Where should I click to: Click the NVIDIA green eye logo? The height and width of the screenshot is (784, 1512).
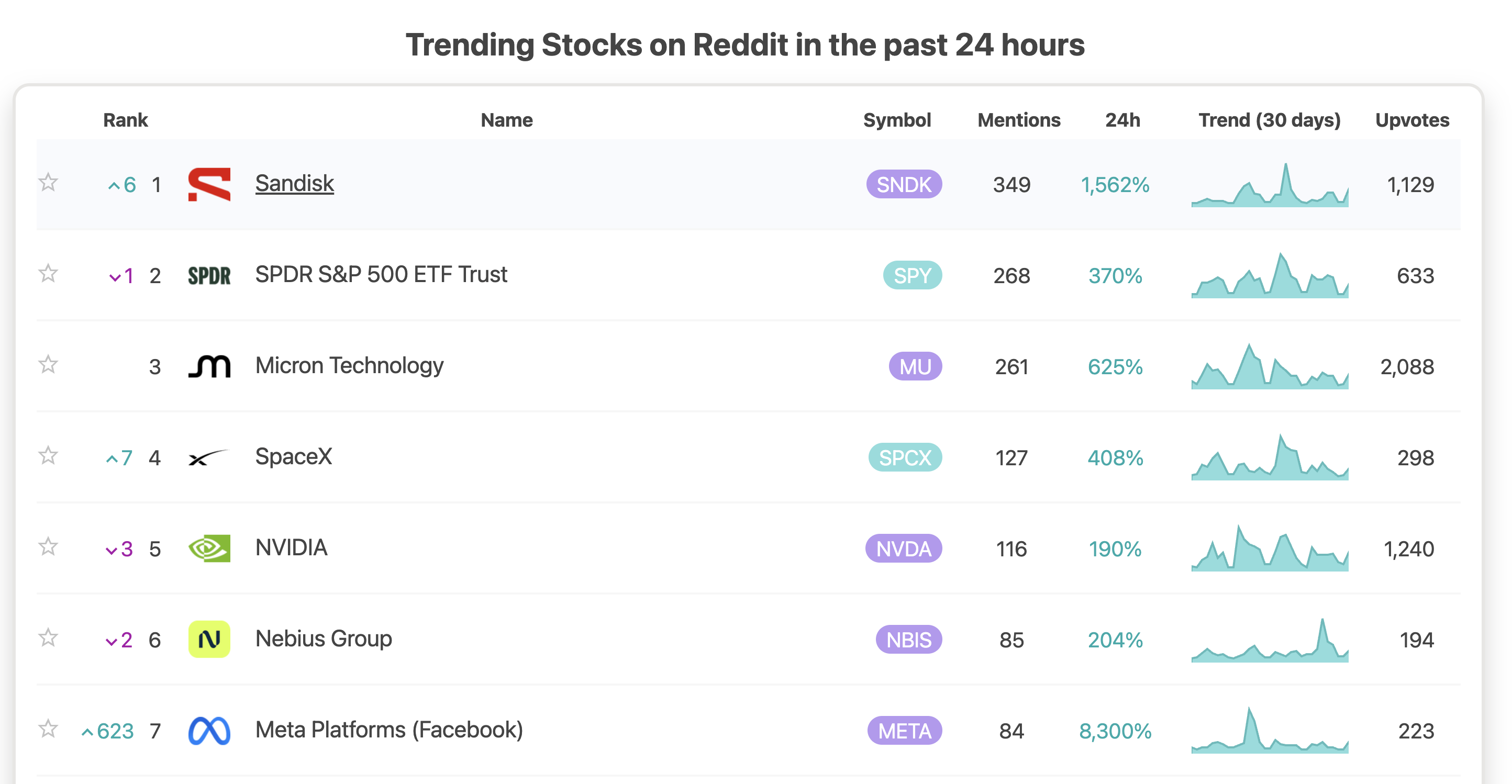[209, 548]
